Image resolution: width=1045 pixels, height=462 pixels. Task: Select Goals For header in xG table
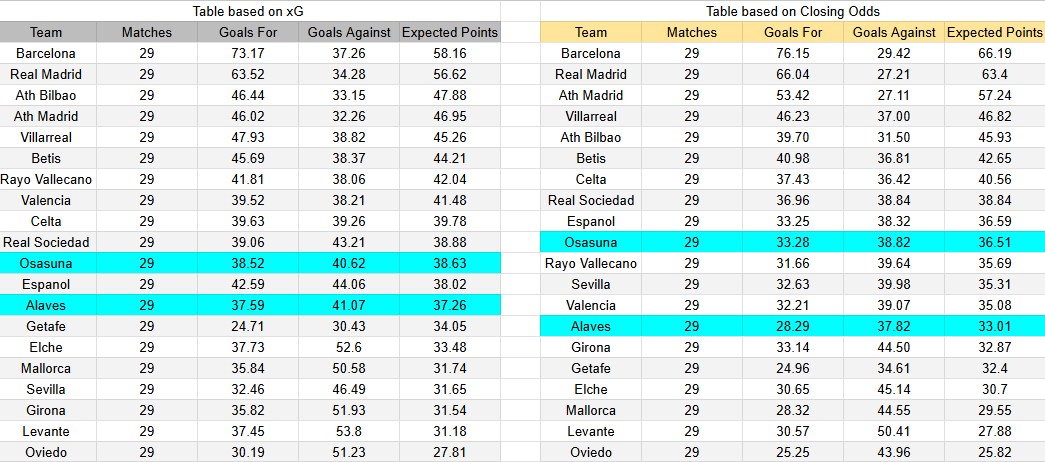(x=248, y=32)
